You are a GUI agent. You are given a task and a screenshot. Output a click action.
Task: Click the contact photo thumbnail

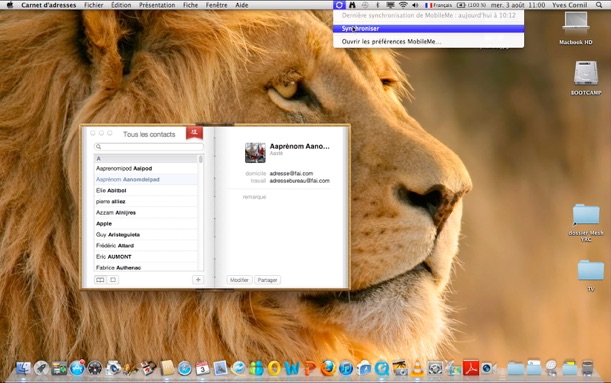(x=255, y=152)
